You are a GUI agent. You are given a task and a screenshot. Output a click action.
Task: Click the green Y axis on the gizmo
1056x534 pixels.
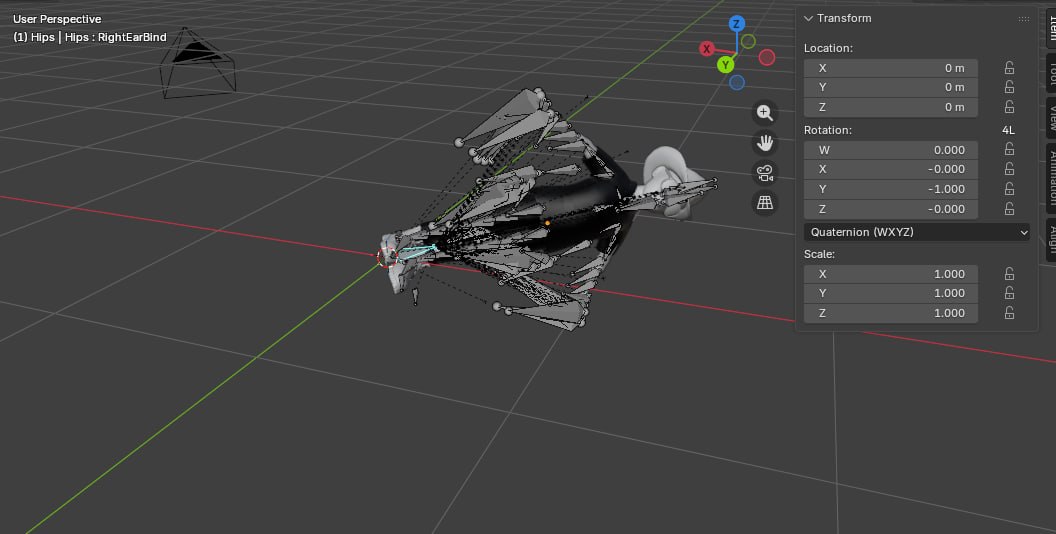(725, 65)
